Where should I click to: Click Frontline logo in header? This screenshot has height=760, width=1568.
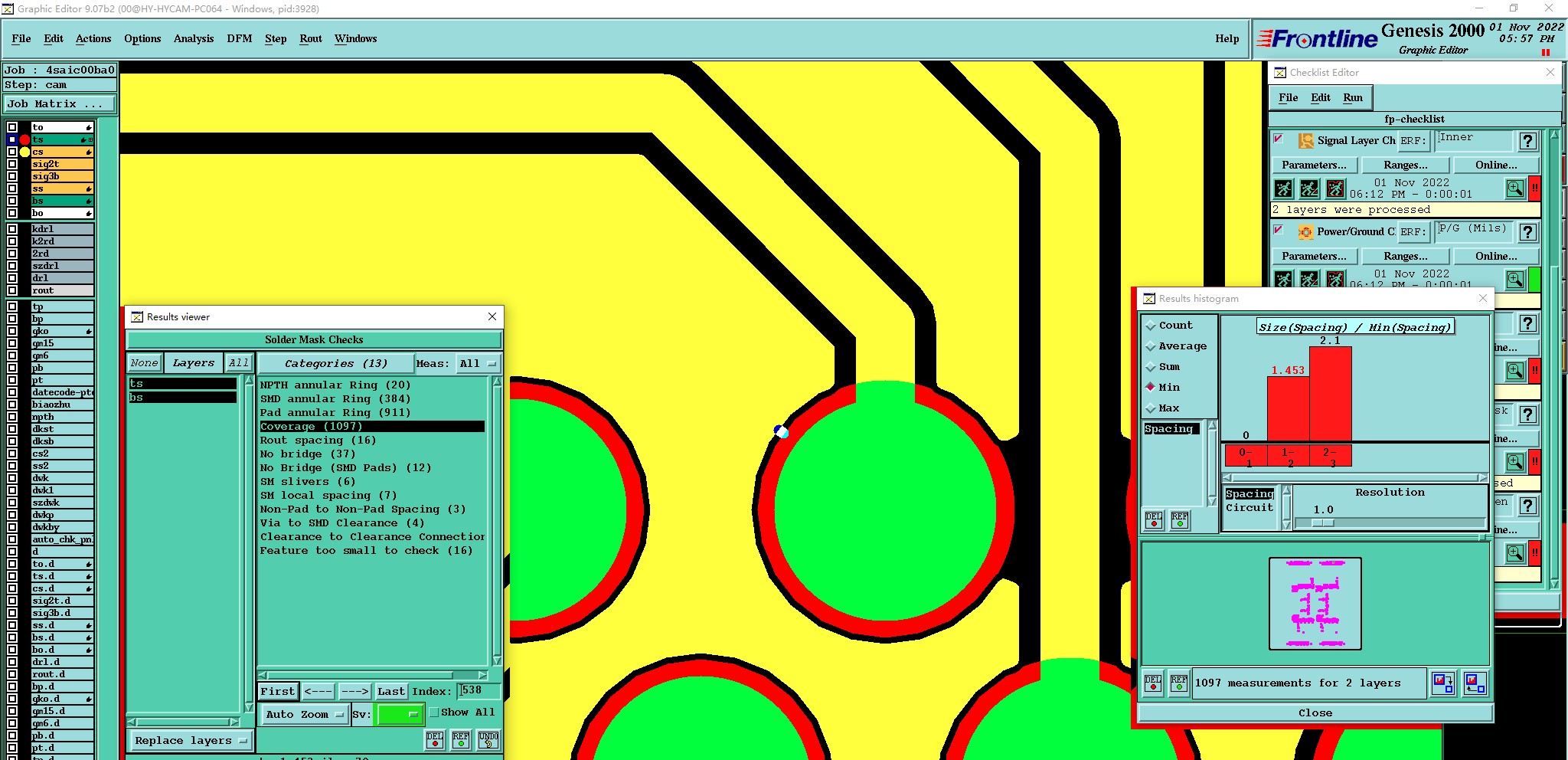[x=1318, y=39]
